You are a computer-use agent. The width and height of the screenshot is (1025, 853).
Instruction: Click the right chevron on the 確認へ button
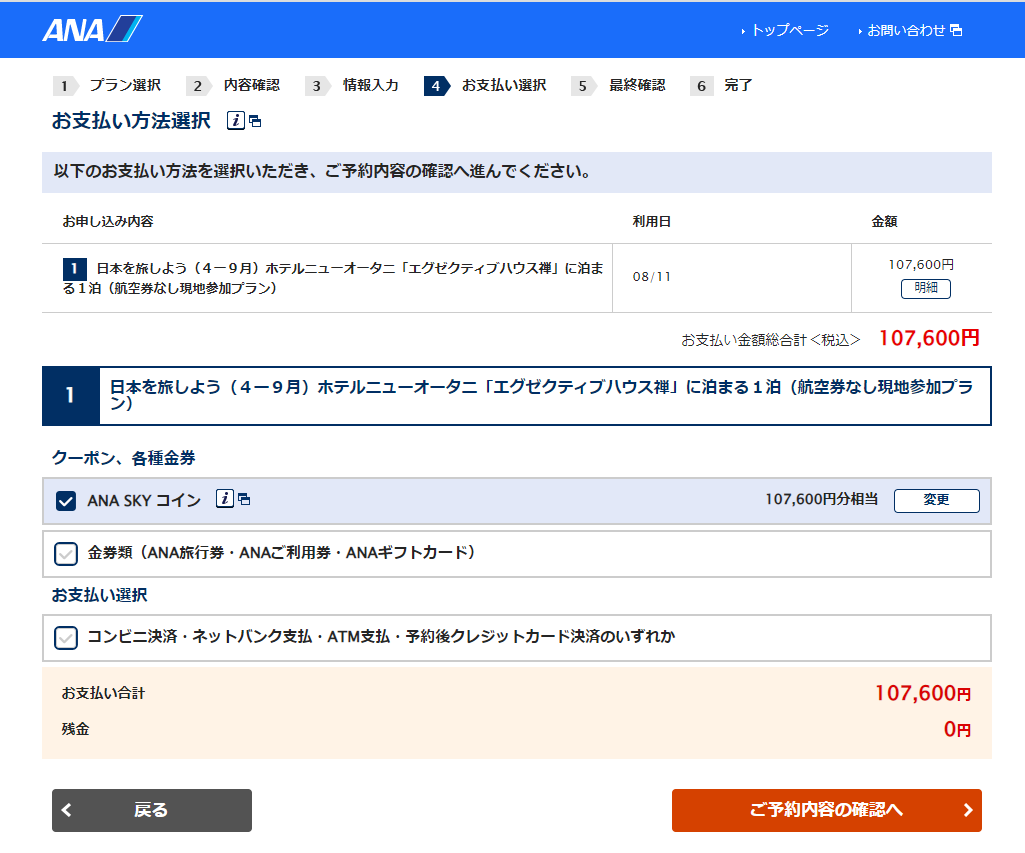(x=968, y=811)
